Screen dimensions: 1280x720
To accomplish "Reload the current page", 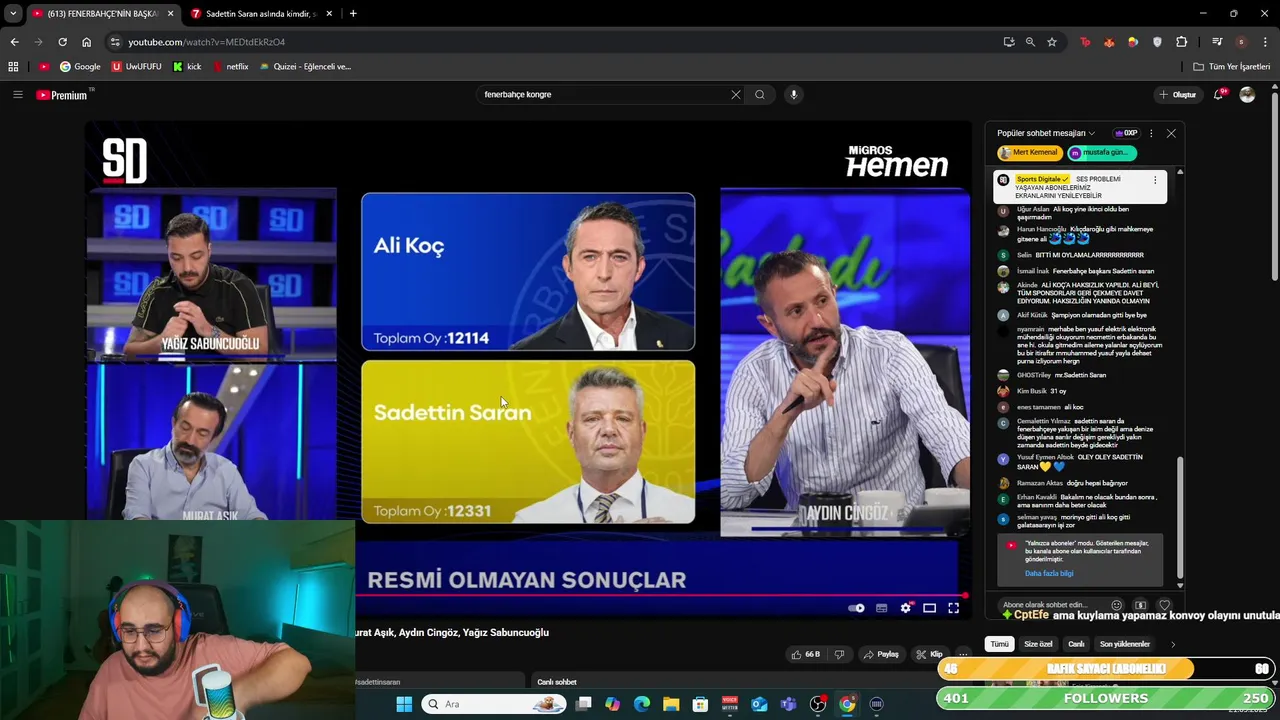I will point(62,42).
